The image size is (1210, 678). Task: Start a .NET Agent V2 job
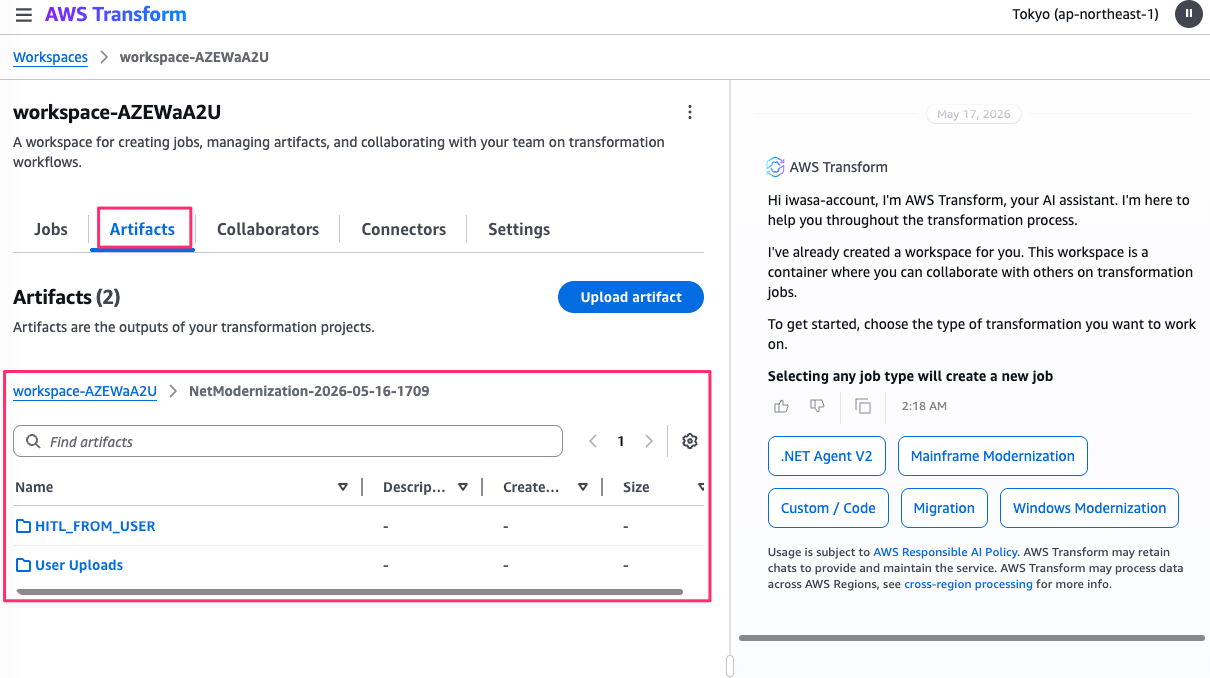tap(827, 456)
